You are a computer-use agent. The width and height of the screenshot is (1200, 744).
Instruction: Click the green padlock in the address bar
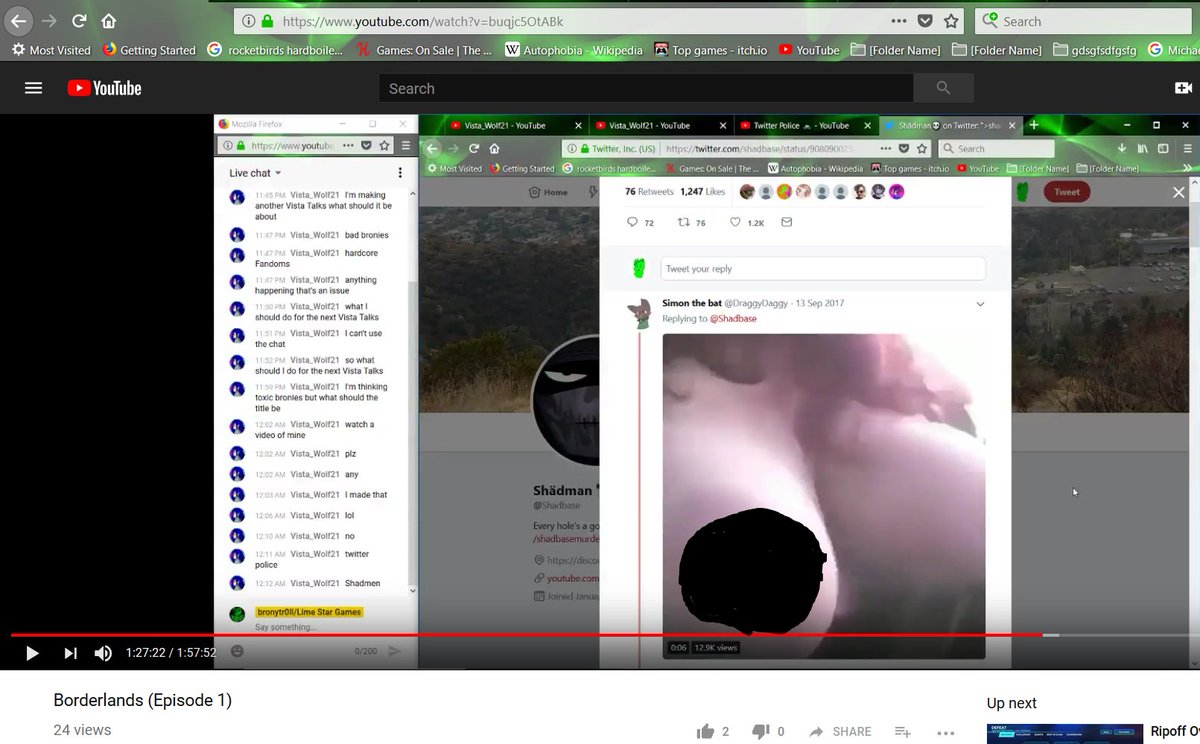pyautogui.click(x=267, y=21)
